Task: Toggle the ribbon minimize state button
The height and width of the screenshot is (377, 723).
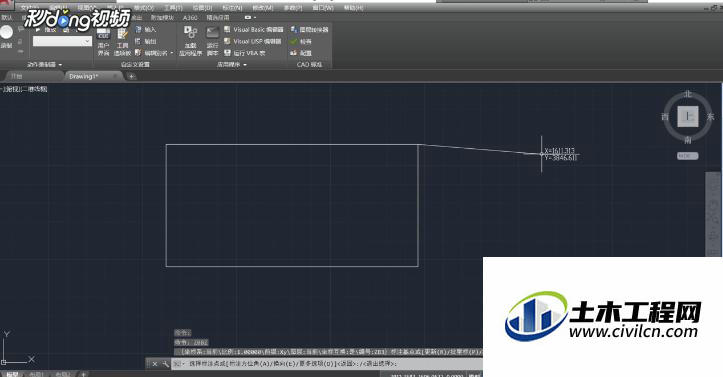Action: click(x=248, y=18)
